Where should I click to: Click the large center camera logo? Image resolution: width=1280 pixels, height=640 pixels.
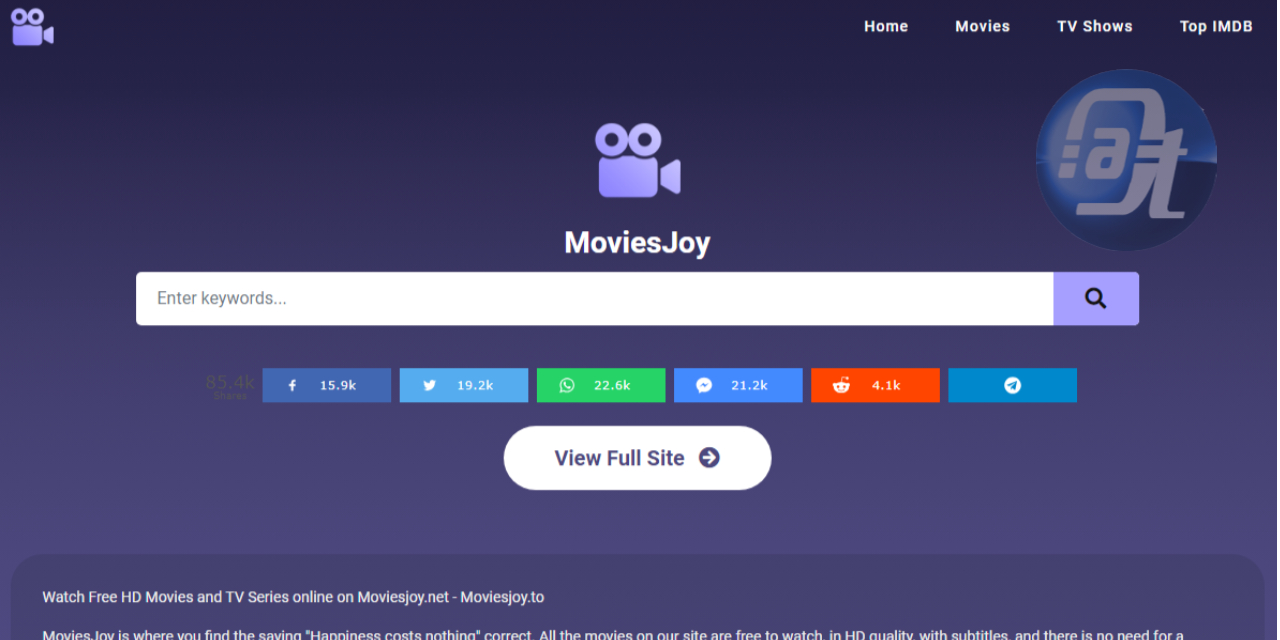click(x=638, y=160)
